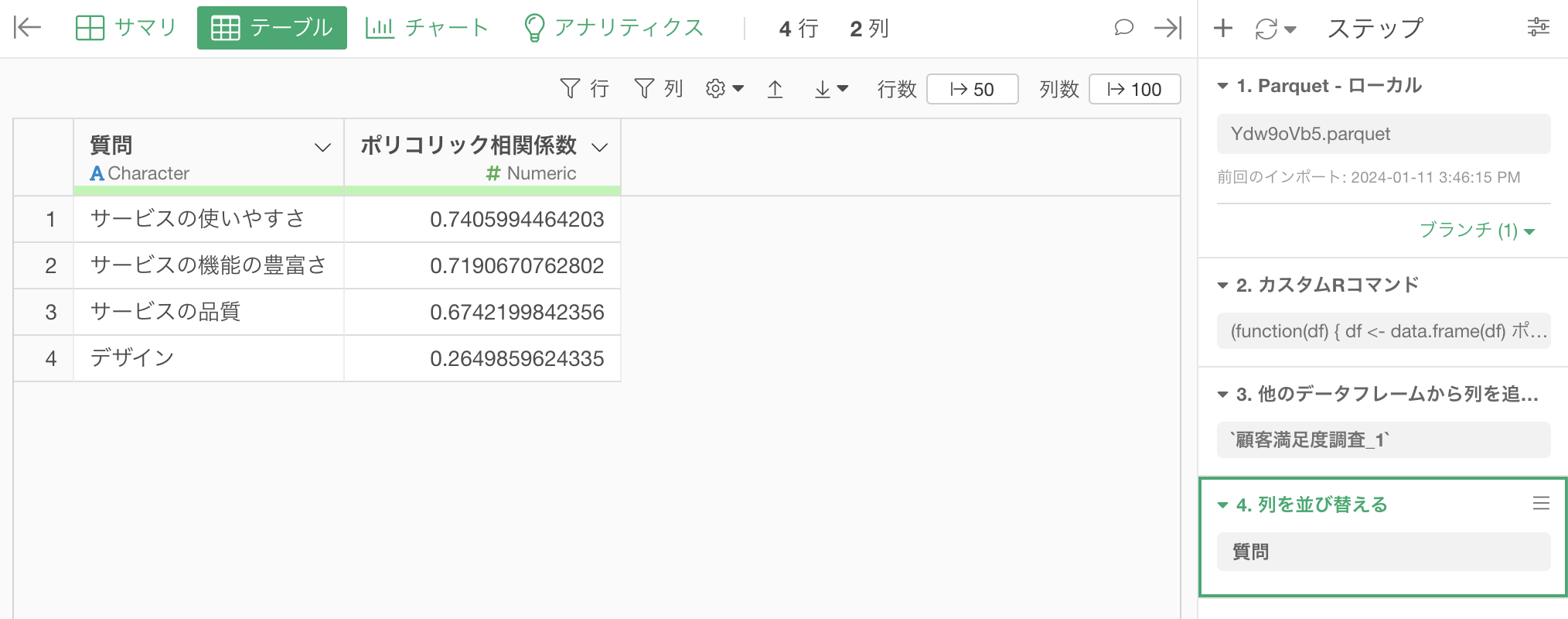1568x619 pixels.
Task: Click the Ydw9oVb5.parquet step field
Action: 1383,134
